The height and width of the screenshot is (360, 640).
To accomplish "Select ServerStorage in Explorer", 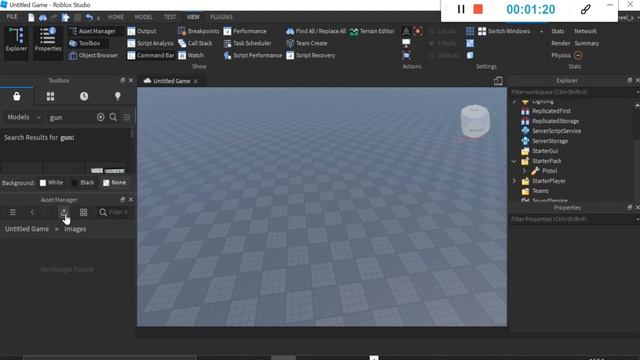I will tap(550, 141).
